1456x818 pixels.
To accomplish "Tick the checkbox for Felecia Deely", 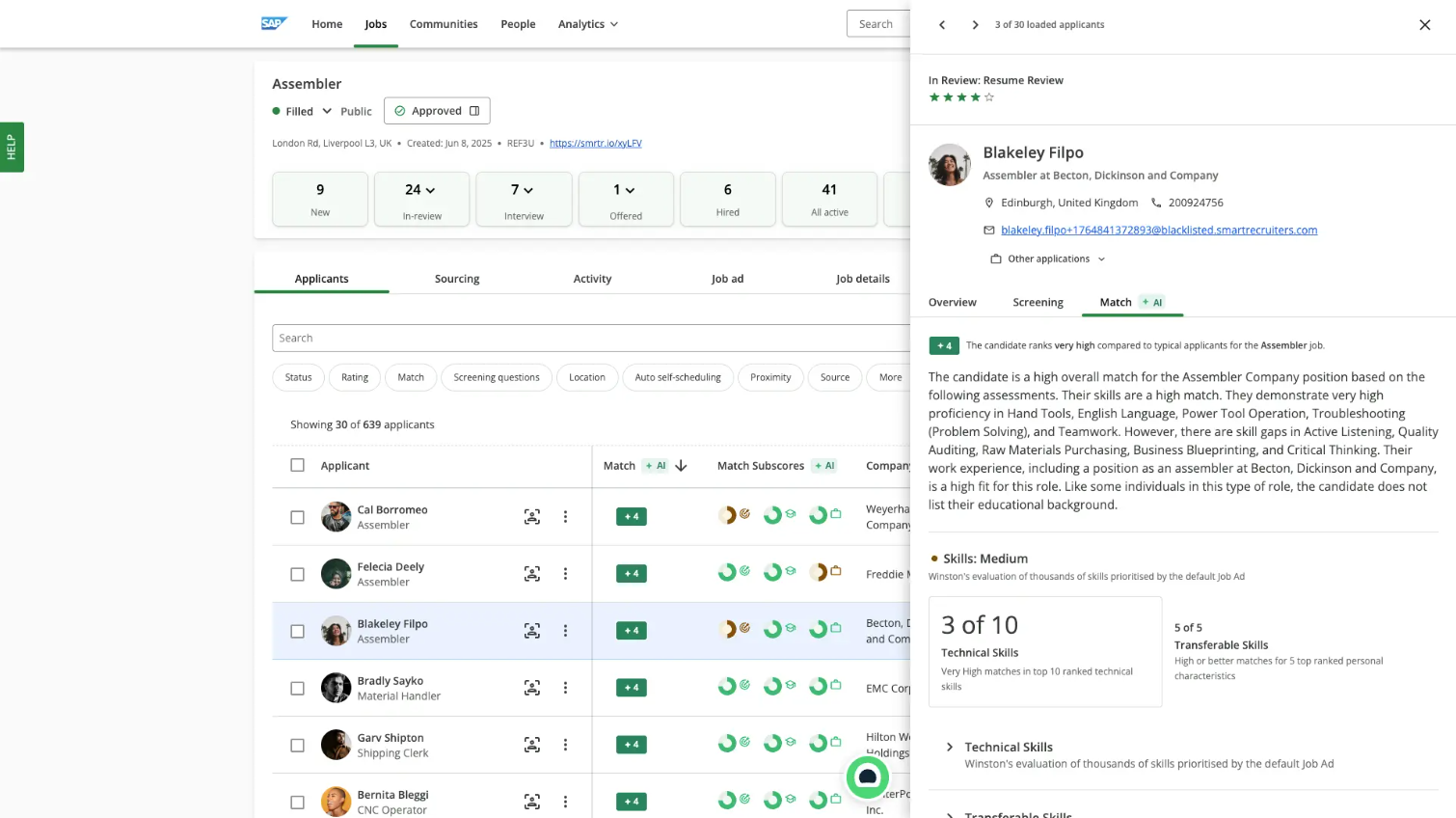I will (297, 574).
